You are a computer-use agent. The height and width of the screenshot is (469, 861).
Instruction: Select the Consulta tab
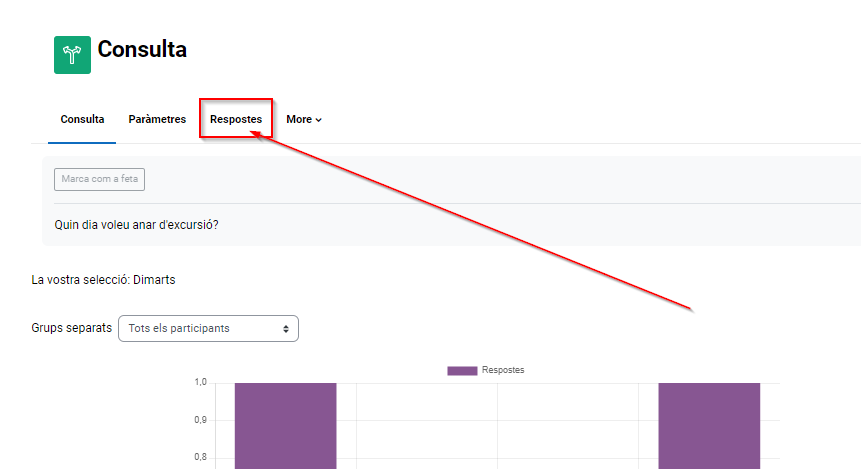tap(82, 119)
